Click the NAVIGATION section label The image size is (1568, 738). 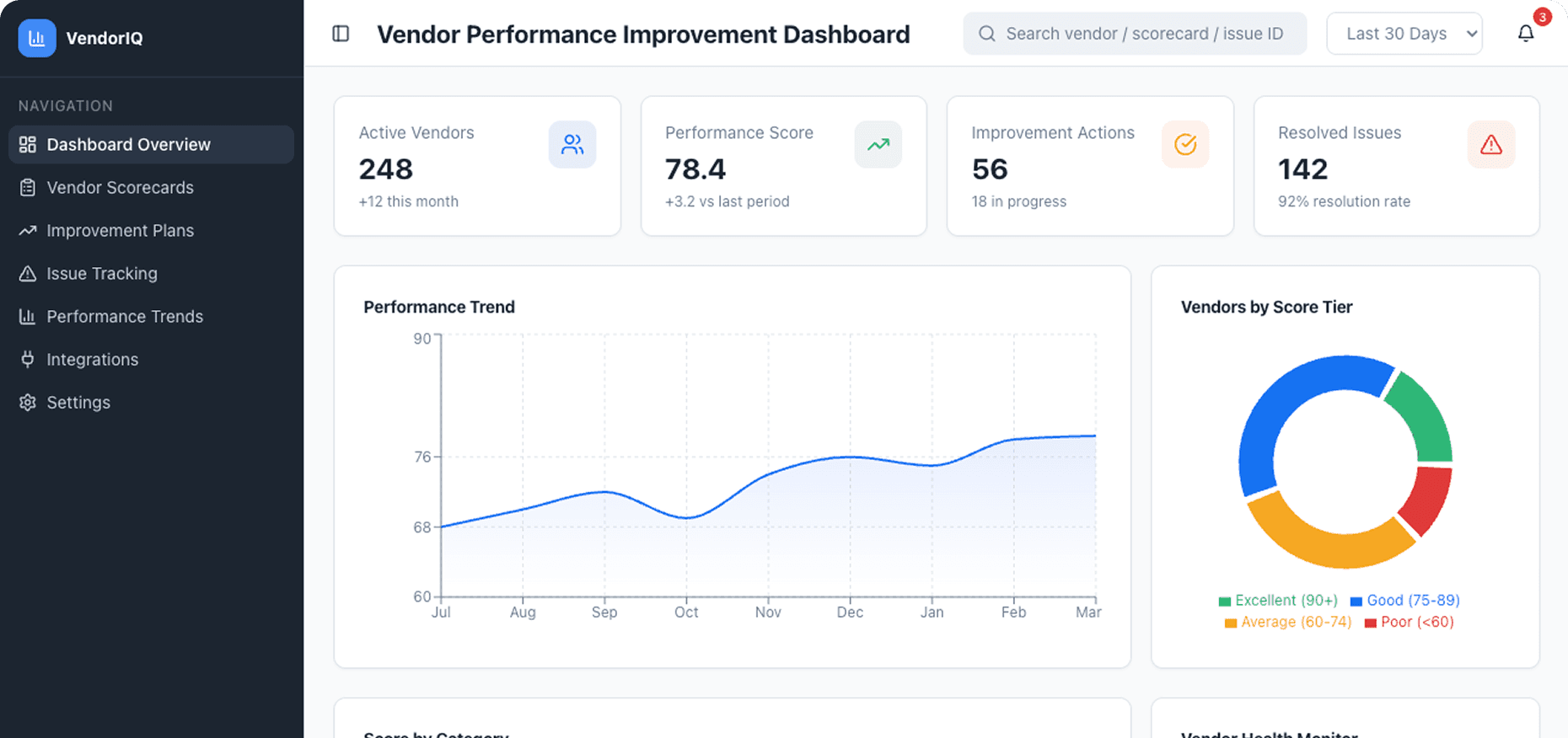coord(66,106)
